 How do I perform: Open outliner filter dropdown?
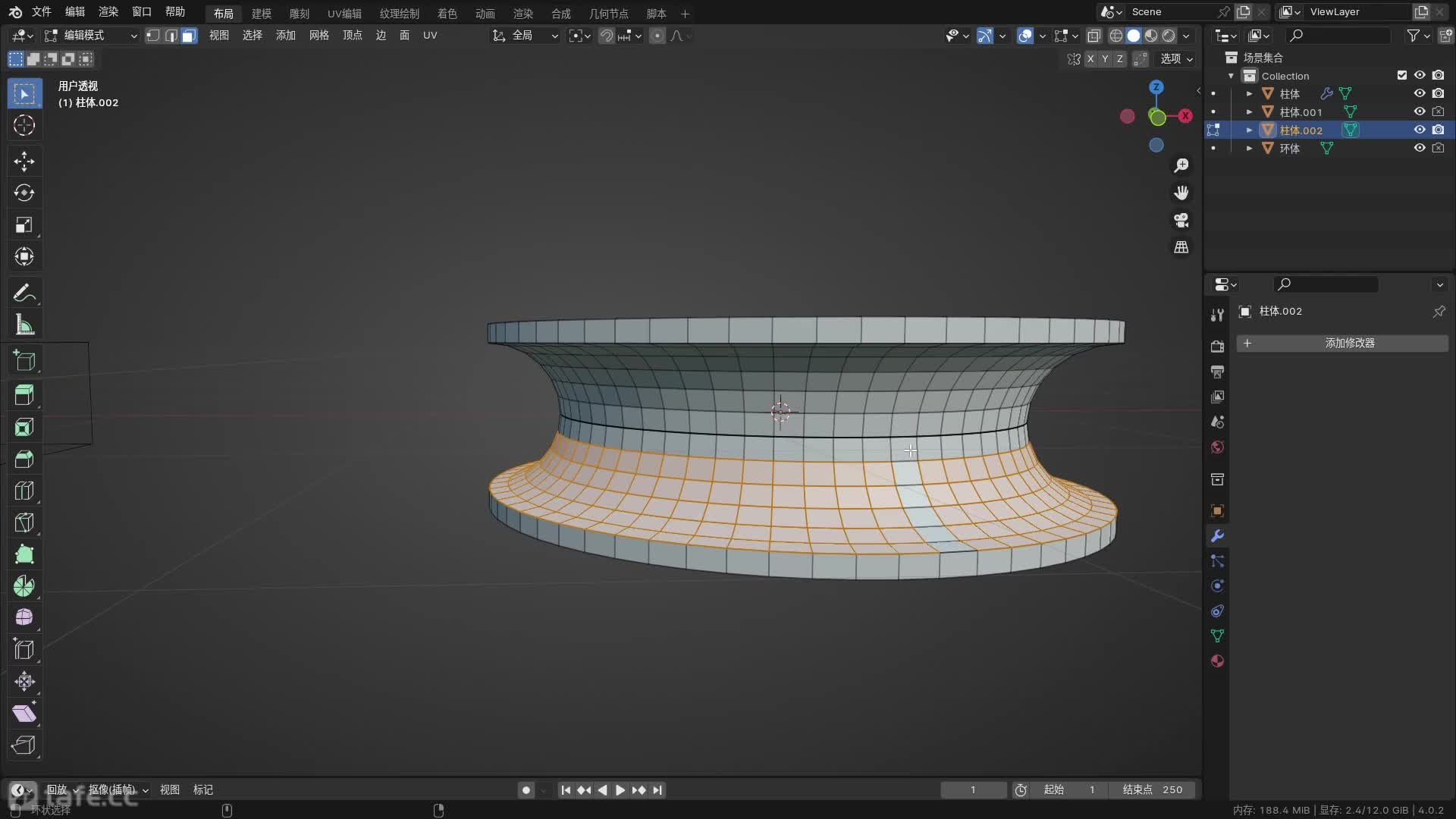(1418, 36)
